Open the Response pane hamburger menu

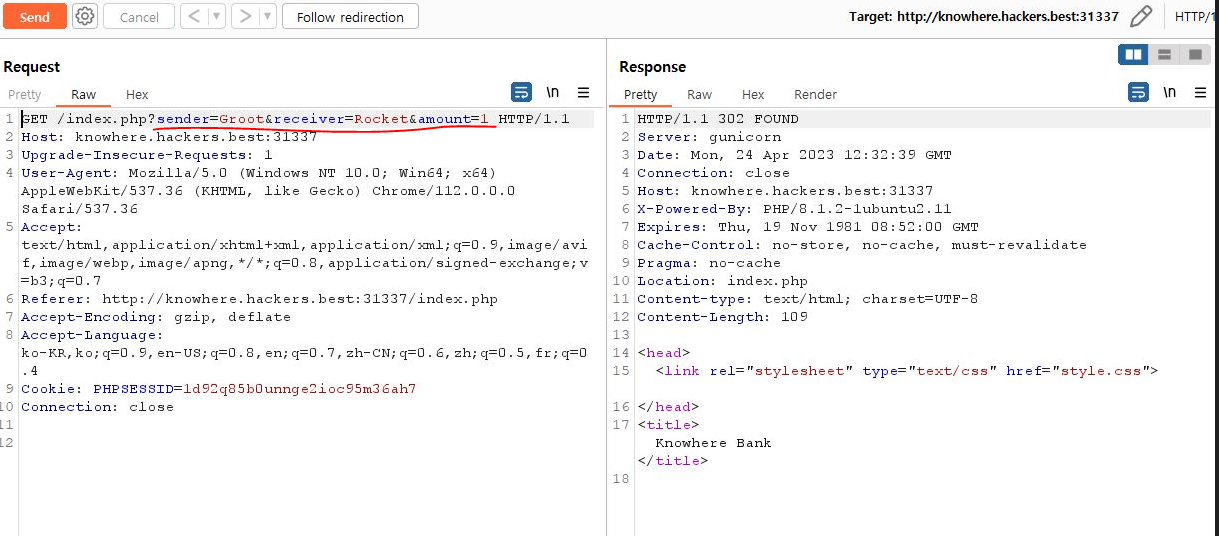point(1202,92)
